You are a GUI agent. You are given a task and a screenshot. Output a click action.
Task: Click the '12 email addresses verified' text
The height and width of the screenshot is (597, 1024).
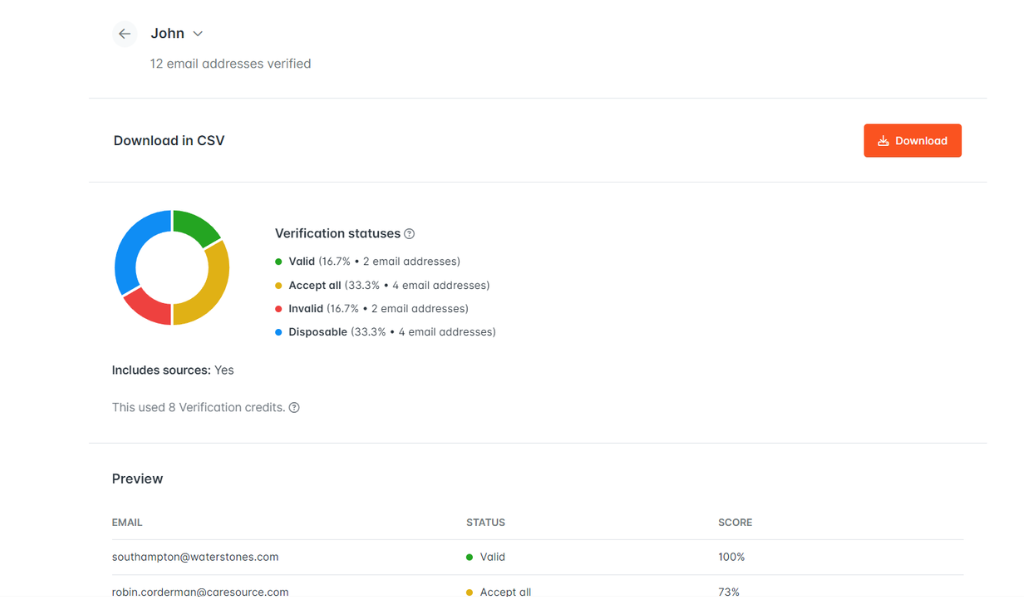click(231, 64)
